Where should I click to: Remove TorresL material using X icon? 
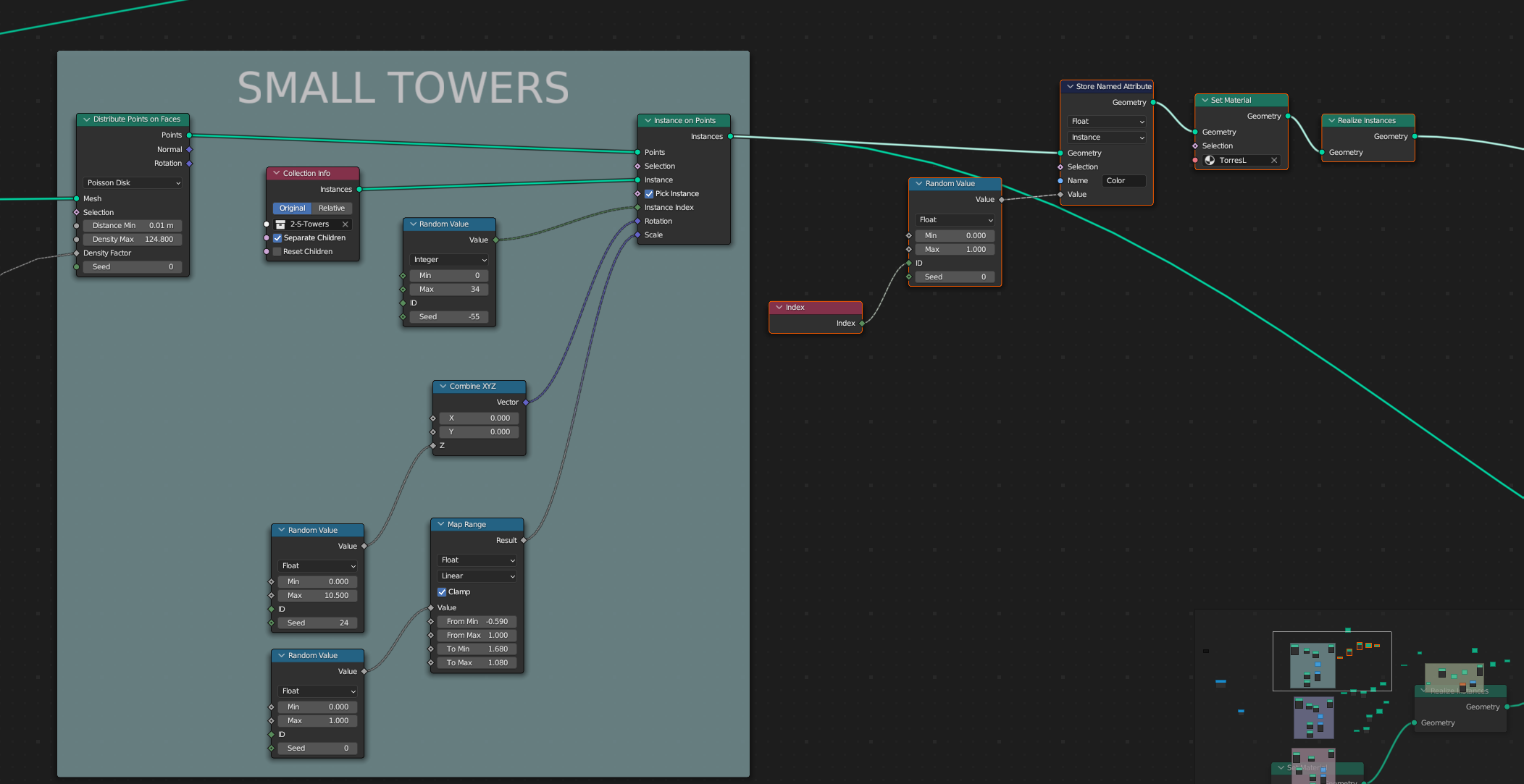[1274, 161]
